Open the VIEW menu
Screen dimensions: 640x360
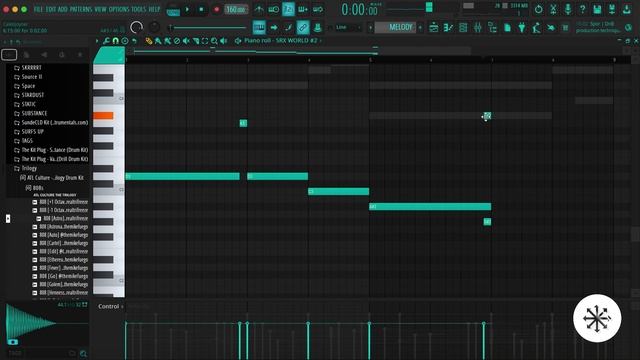tap(100, 9)
